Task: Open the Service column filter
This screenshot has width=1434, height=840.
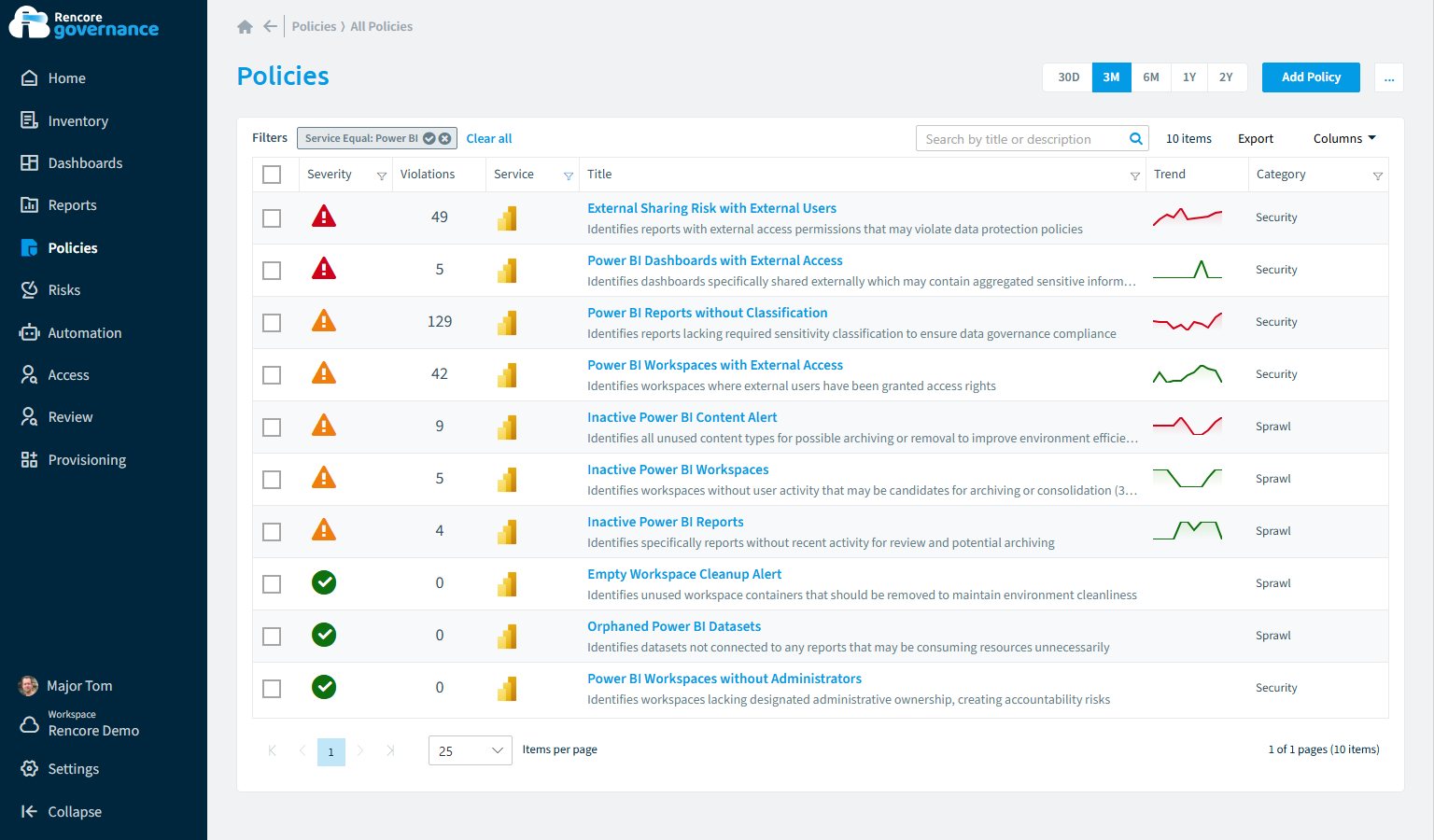Action: (x=568, y=175)
